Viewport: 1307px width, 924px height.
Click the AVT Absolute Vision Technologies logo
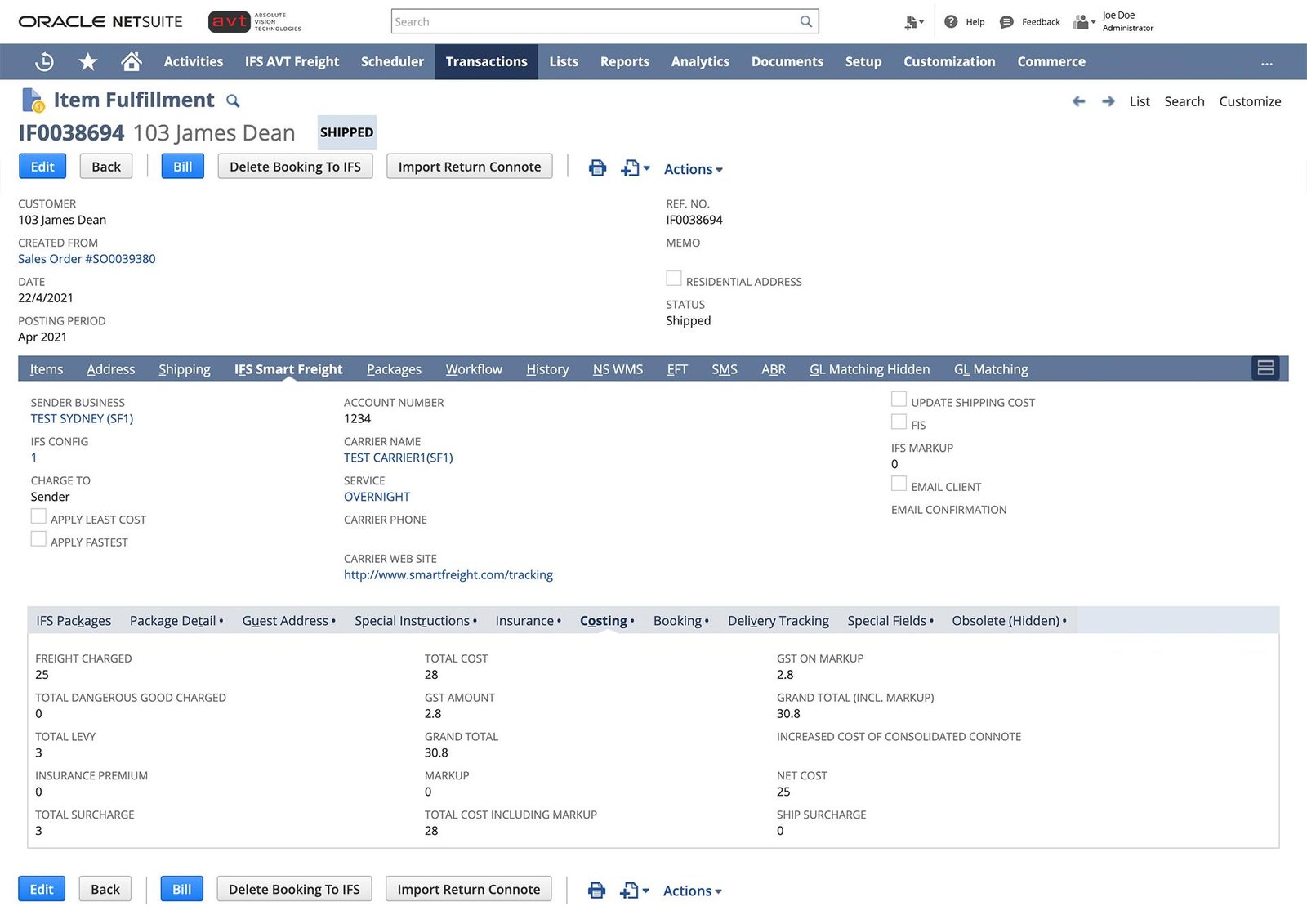[255, 22]
